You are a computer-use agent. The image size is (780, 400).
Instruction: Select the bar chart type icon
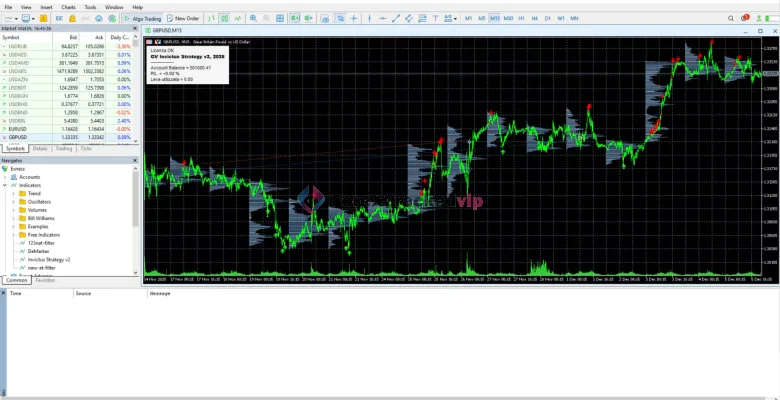212,18
